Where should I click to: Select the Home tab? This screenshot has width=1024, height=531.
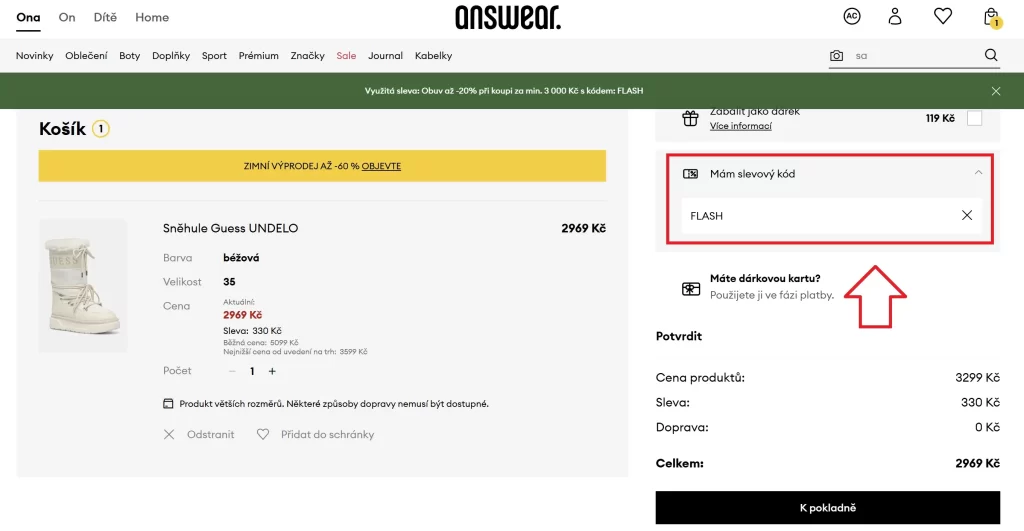152,18
